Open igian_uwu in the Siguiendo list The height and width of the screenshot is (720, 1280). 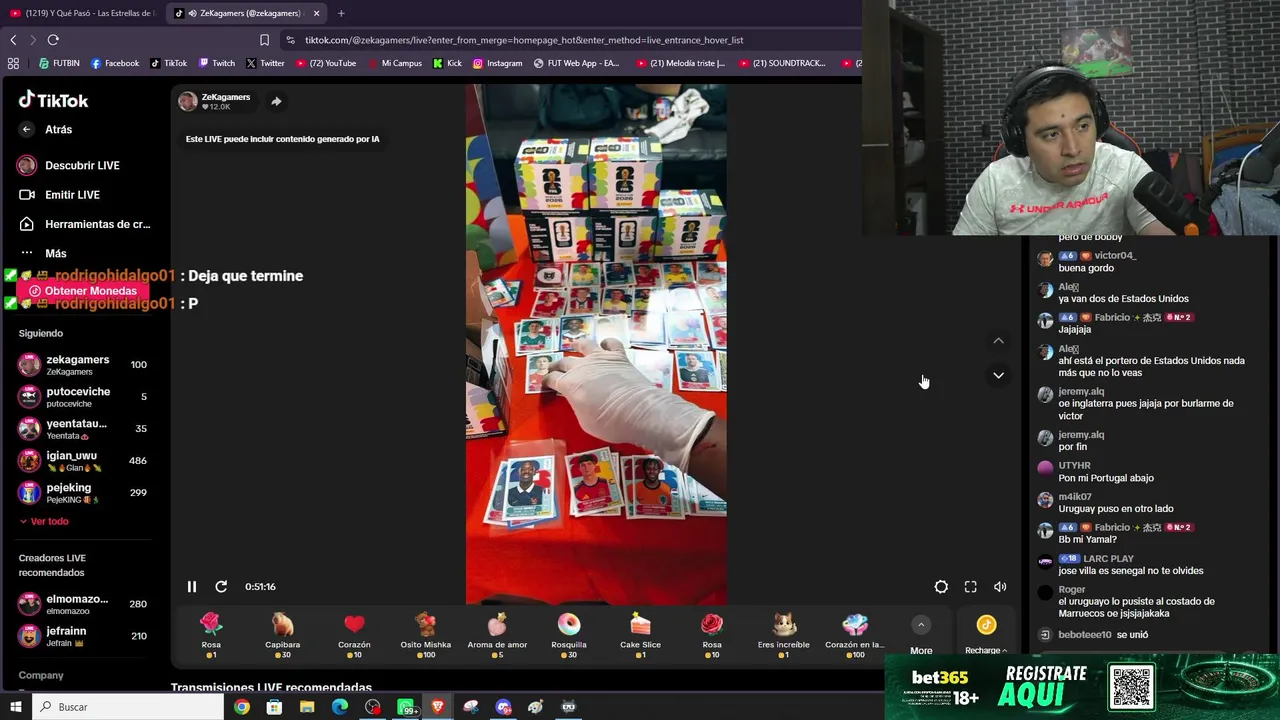click(82, 461)
